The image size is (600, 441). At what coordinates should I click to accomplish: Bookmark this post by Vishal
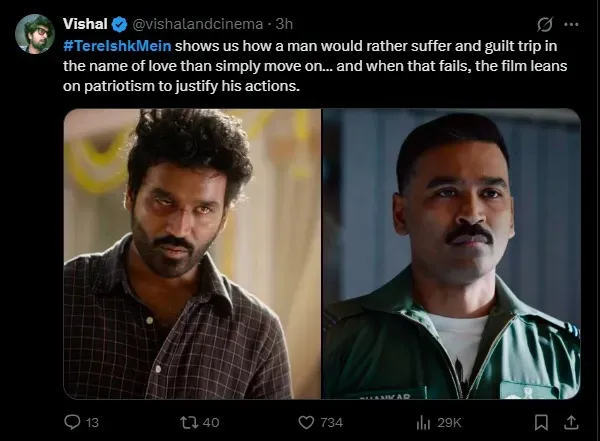(x=541, y=422)
